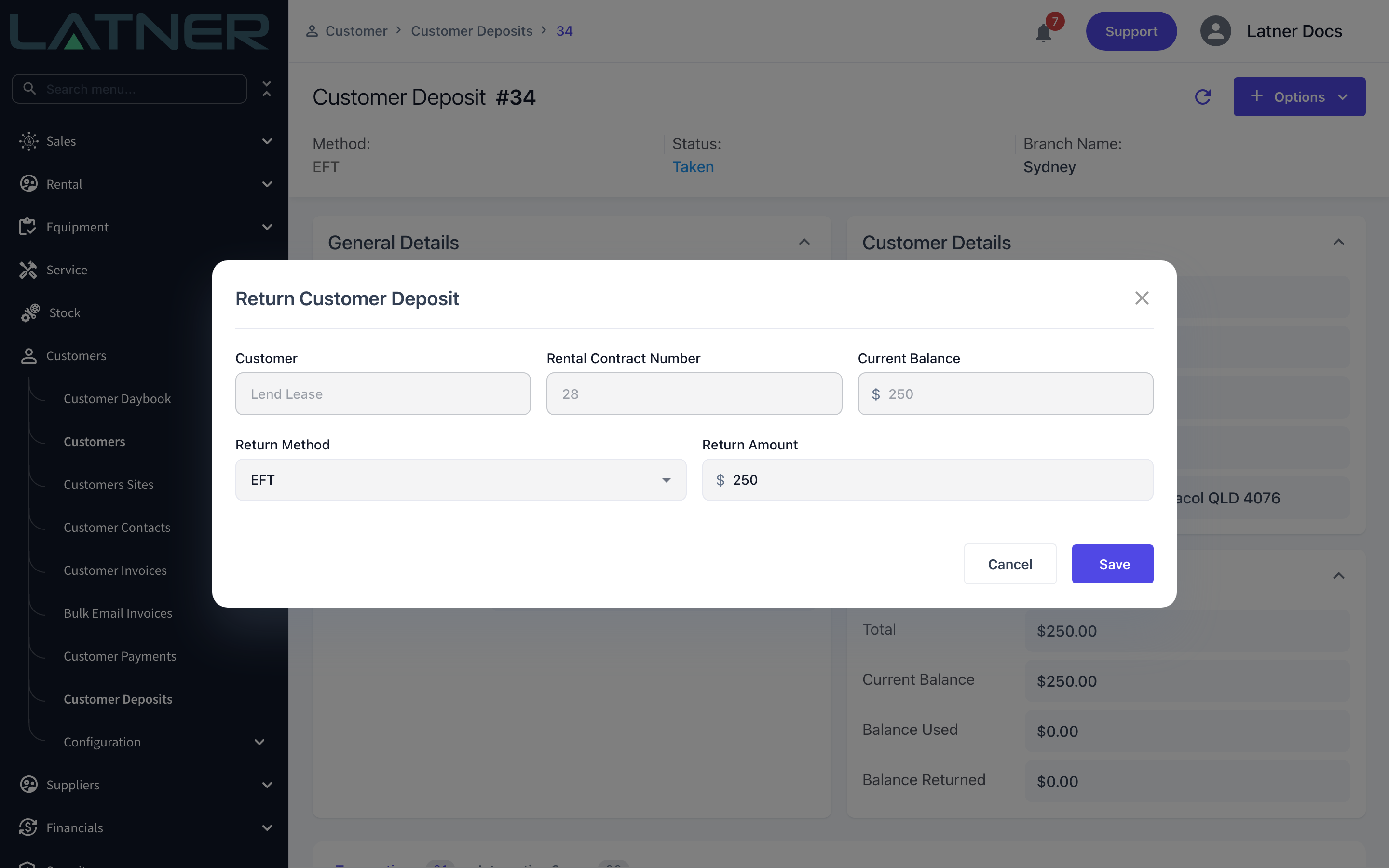Select Customer Invoices menu item
Viewport: 1389px width, 868px height.
pyautogui.click(x=115, y=570)
